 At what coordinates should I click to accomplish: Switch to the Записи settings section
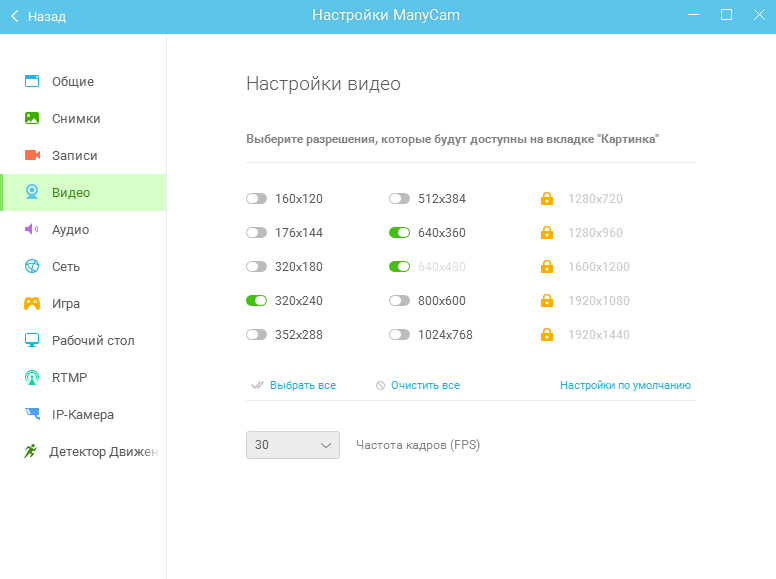point(83,155)
